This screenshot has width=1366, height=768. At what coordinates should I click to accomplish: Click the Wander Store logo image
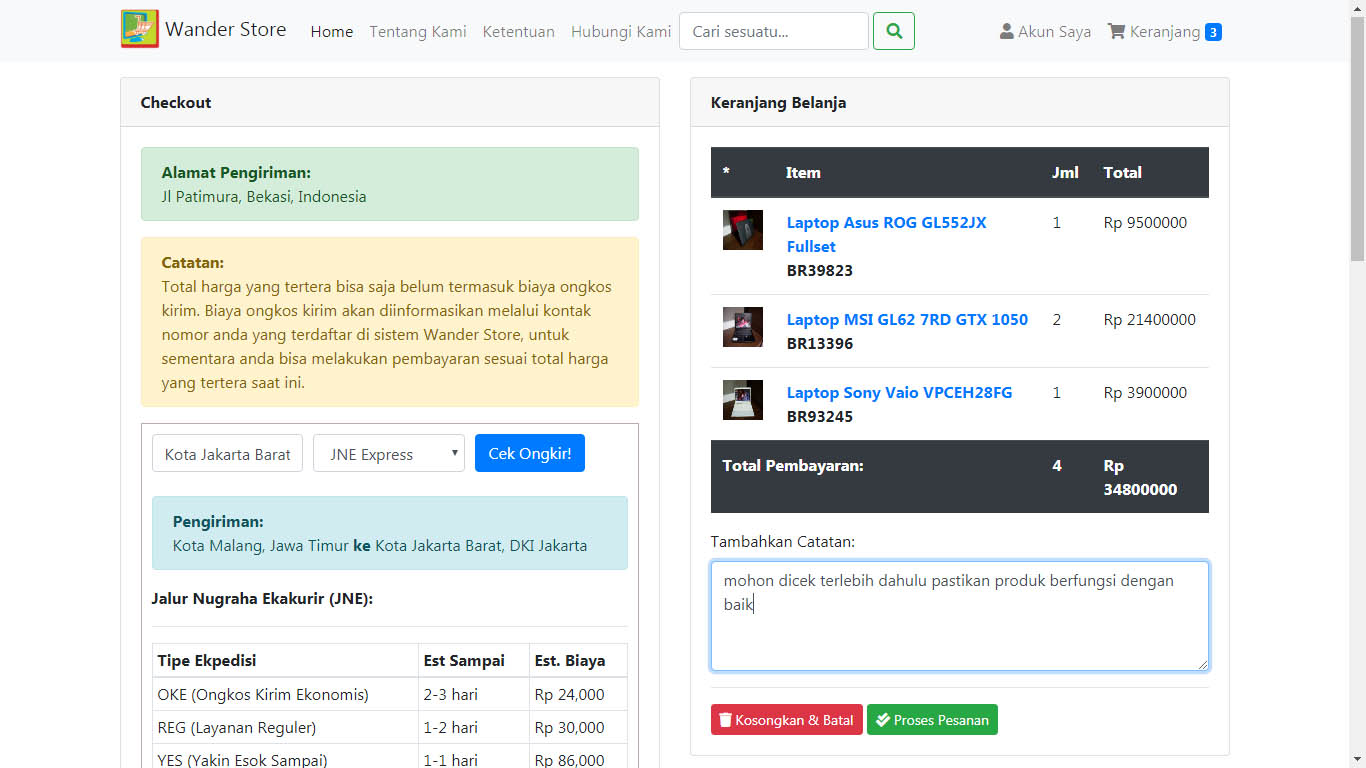pos(140,29)
